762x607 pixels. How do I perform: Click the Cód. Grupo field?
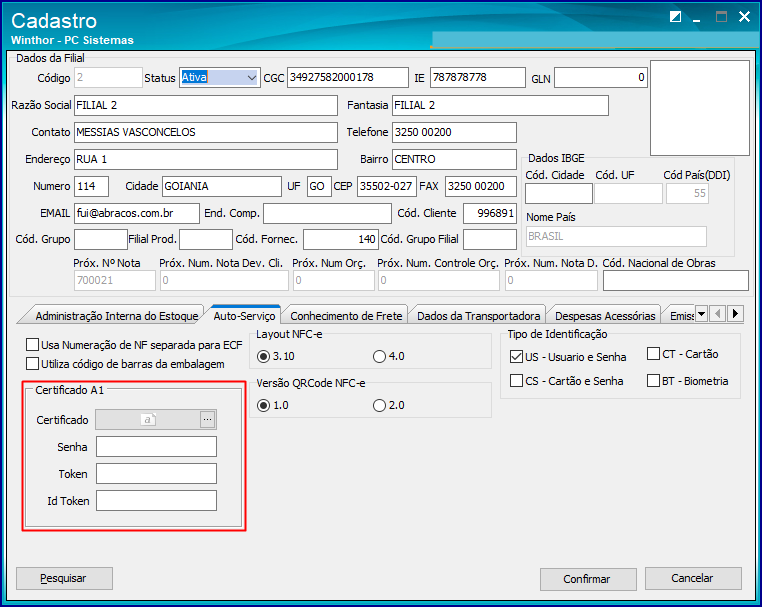click(x=101, y=240)
